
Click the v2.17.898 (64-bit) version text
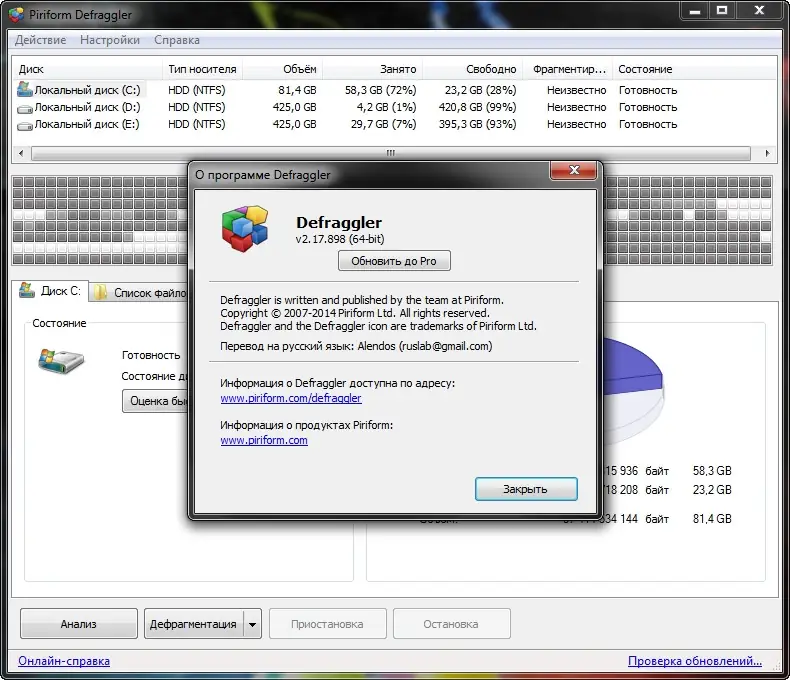click(340, 239)
